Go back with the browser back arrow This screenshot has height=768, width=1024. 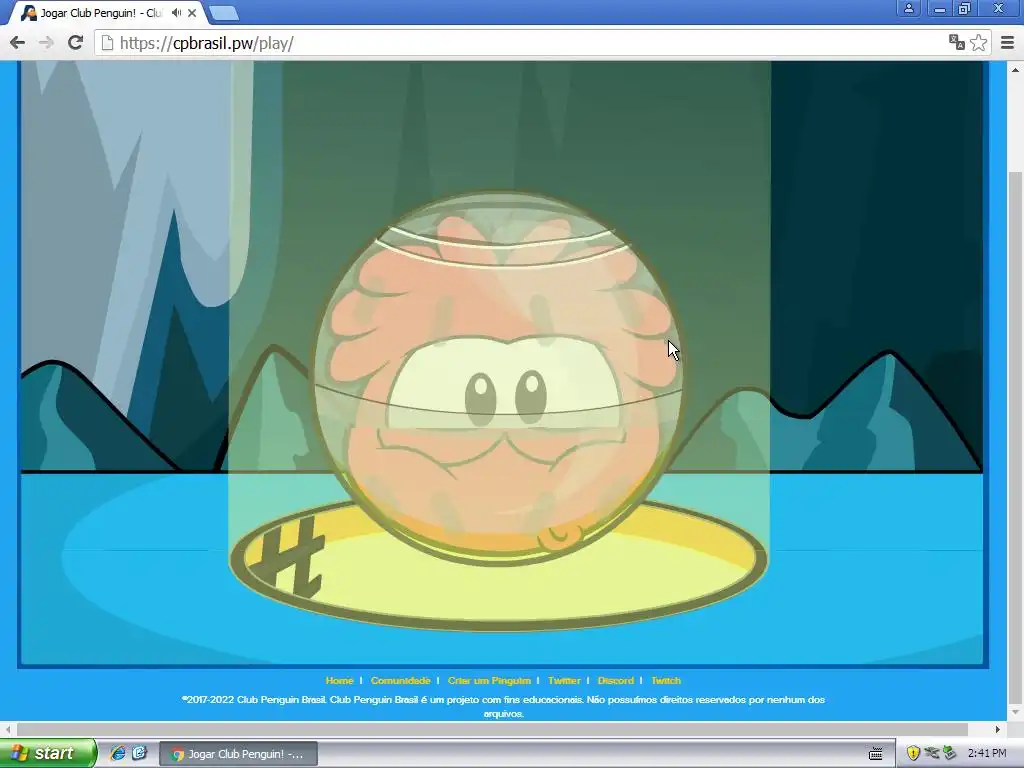18,43
